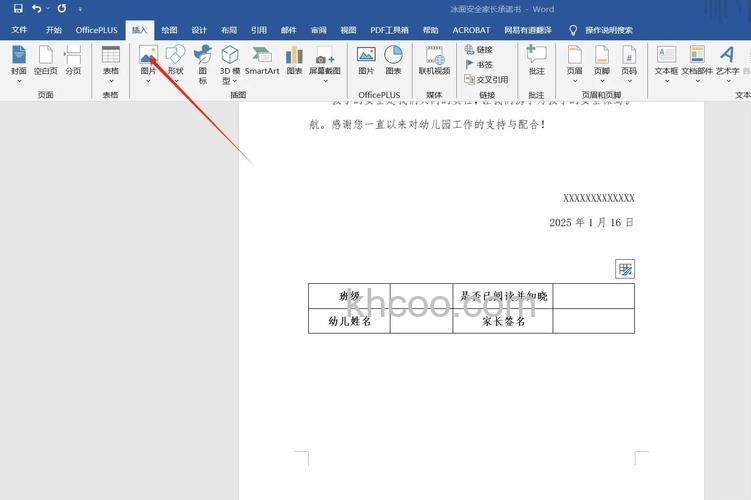Click OfficePLUS 图表 pie chart button
This screenshot has height=500, width=751.
[393, 61]
